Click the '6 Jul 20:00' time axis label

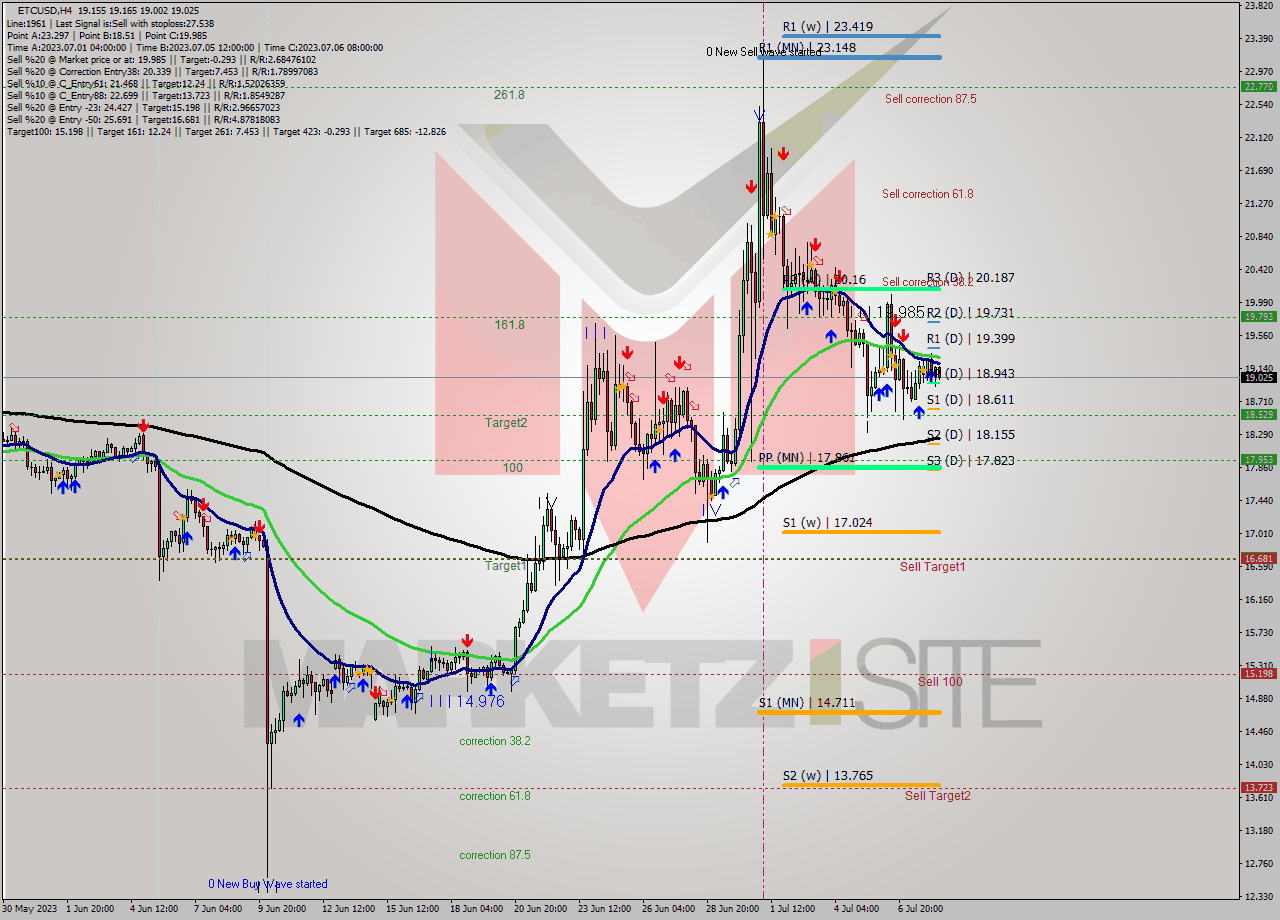coord(920,909)
